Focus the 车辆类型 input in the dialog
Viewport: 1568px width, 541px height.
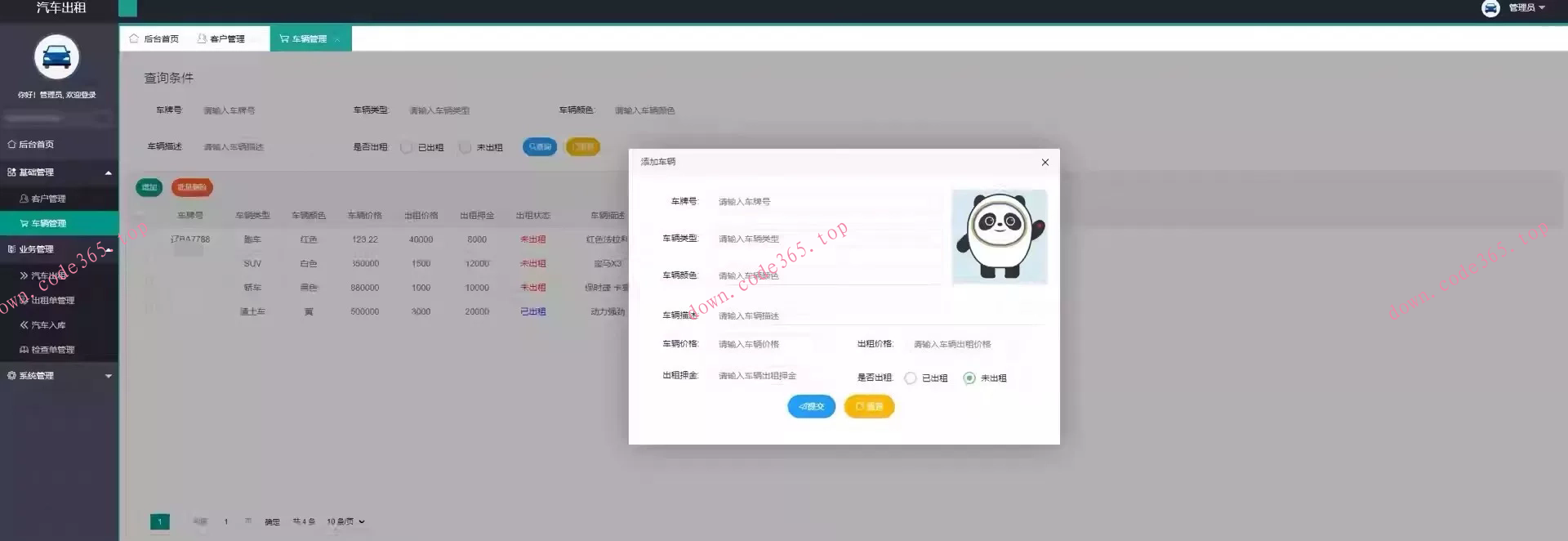(x=828, y=239)
